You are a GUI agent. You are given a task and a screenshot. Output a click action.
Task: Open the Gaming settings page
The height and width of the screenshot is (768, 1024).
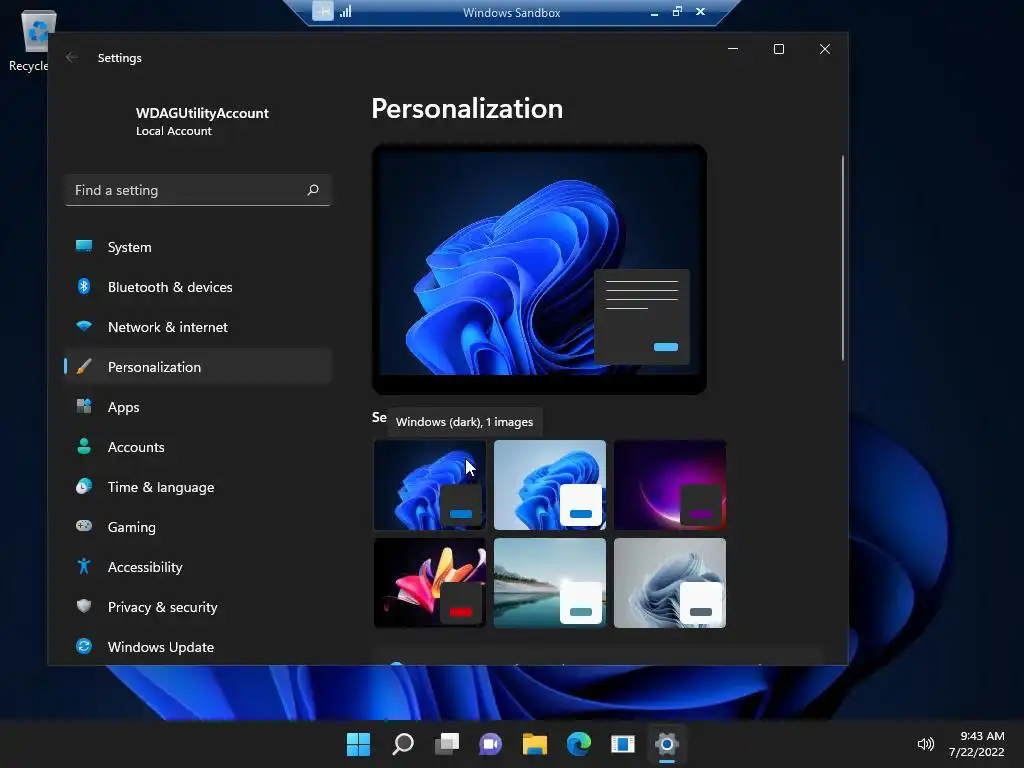pyautogui.click(x=198, y=526)
